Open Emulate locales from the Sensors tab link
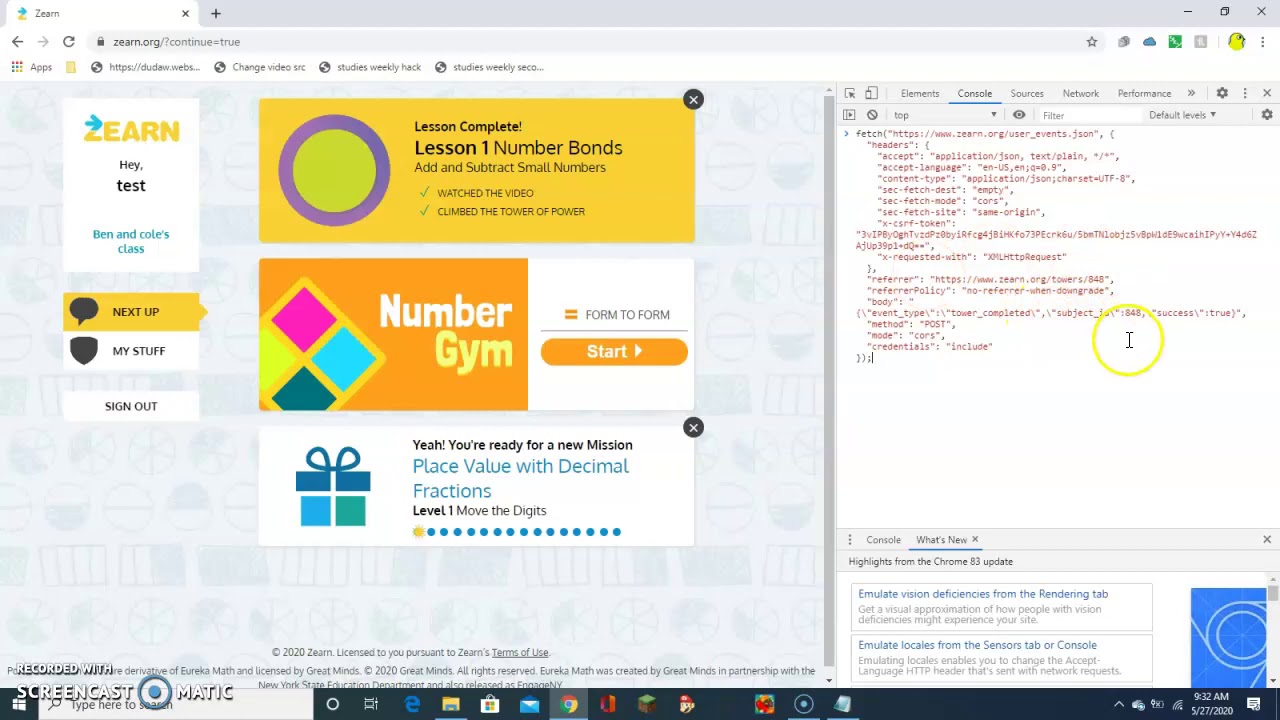1280x720 pixels. (977, 645)
